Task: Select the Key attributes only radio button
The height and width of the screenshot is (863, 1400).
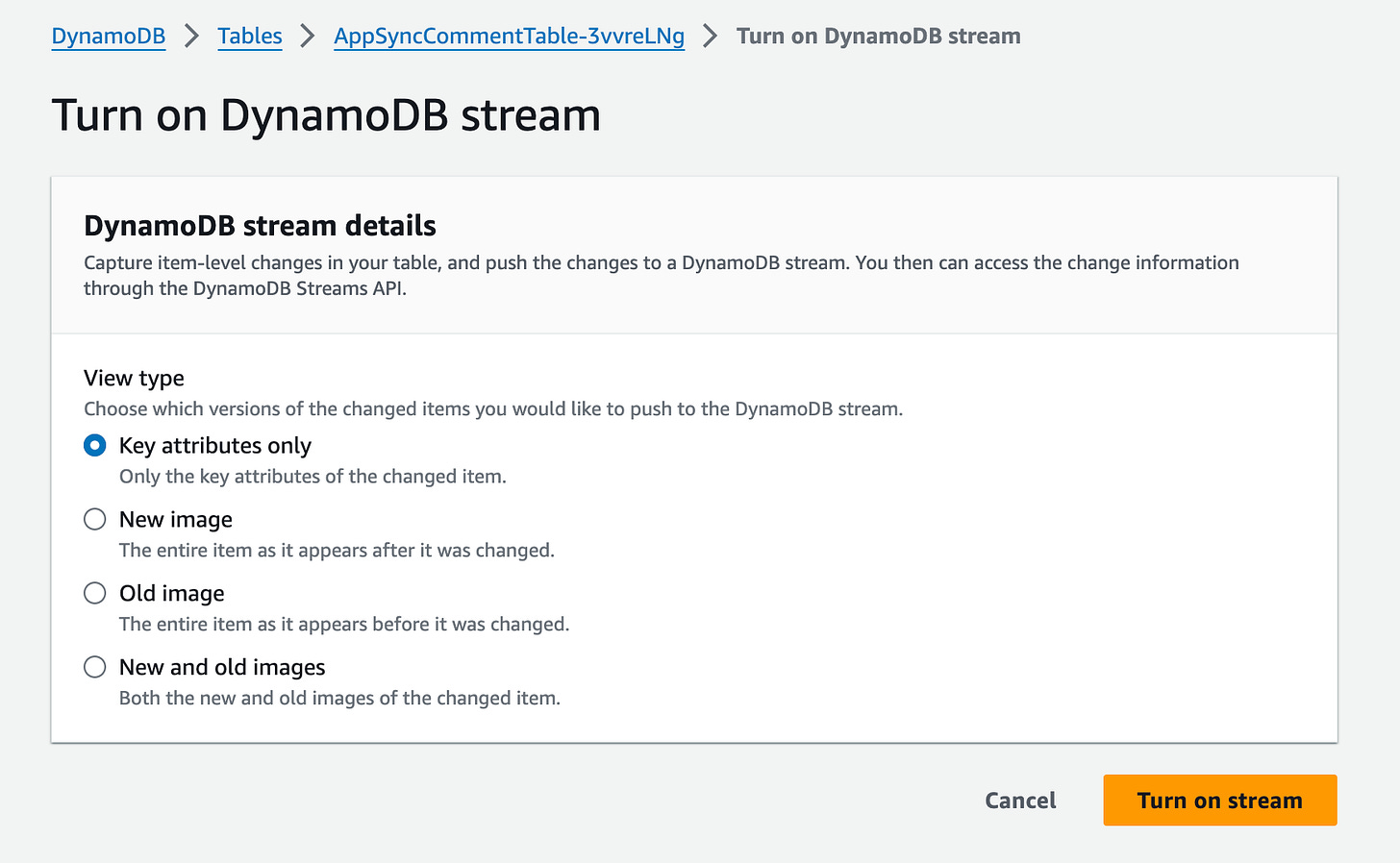Action: pyautogui.click(x=94, y=445)
